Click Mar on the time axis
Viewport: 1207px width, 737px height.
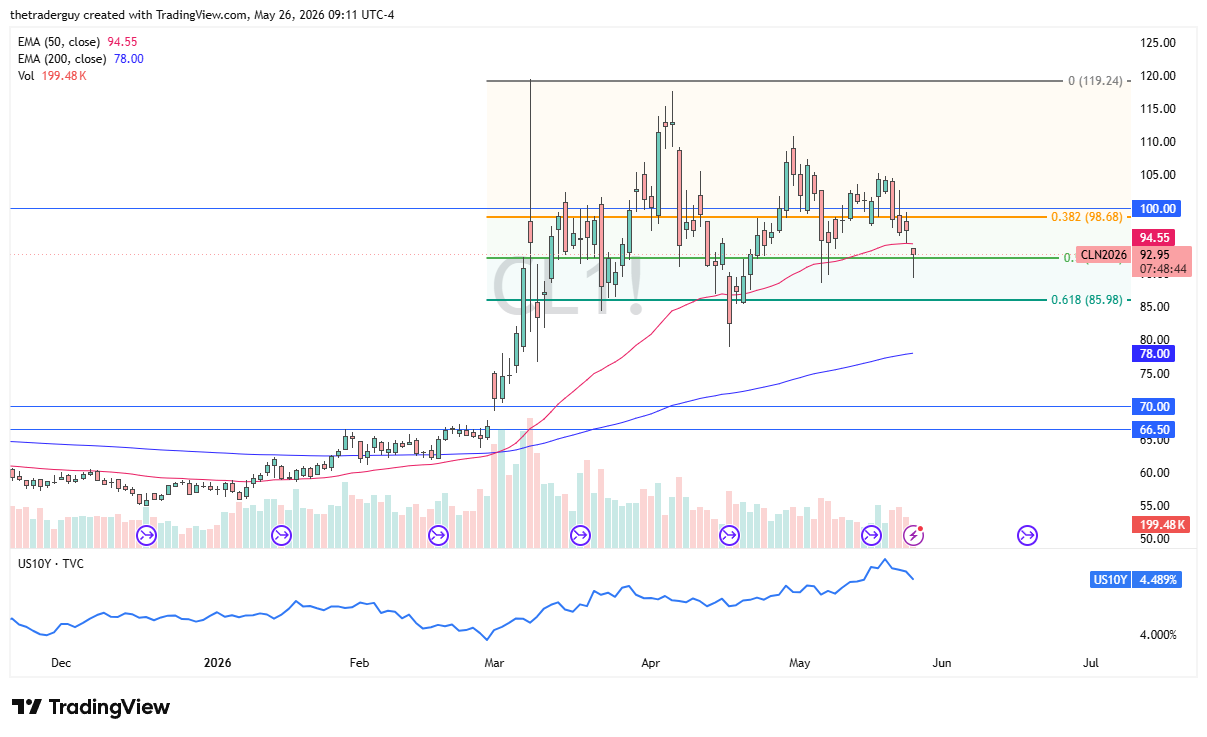pyautogui.click(x=494, y=662)
